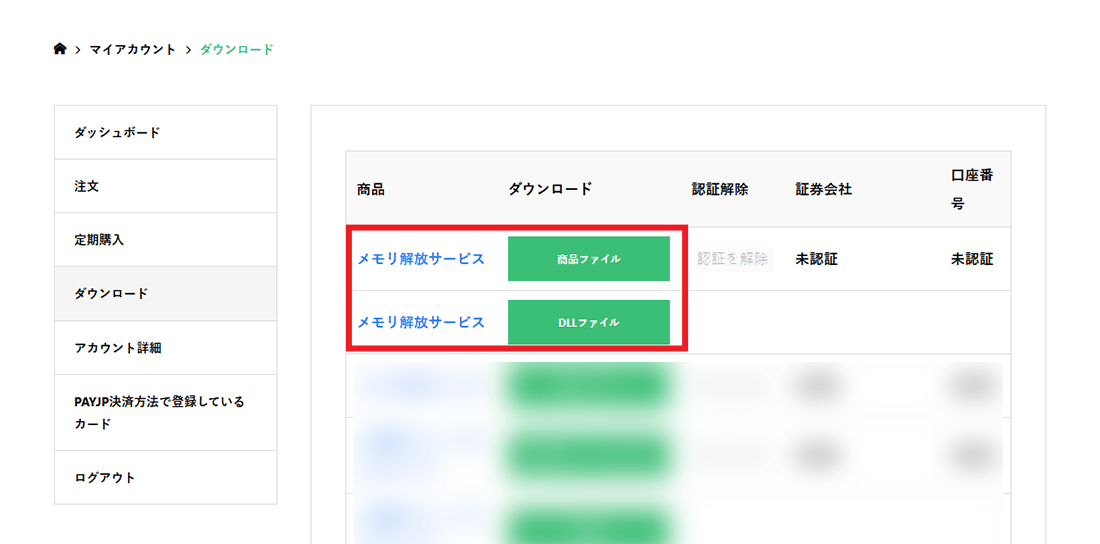Click the green ダウンロード breadcrumb text

coord(236,49)
